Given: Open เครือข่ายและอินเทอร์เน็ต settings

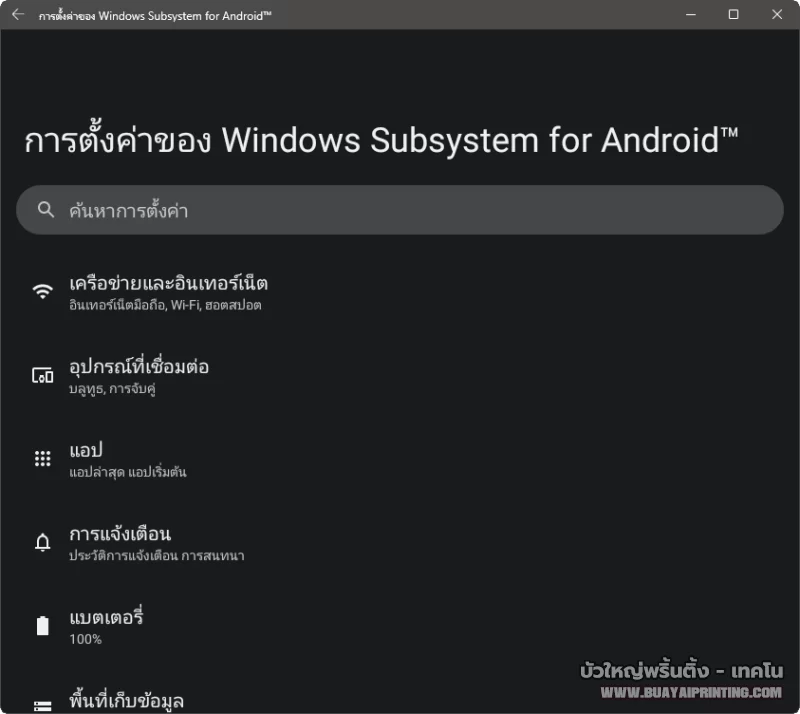Looking at the screenshot, I should pyautogui.click(x=168, y=283).
